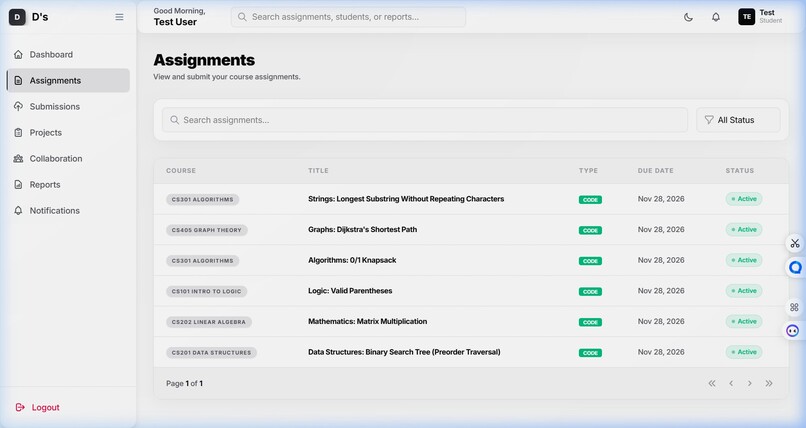The height and width of the screenshot is (428, 806).
Task: Click the Logout link
Action: coord(38,407)
